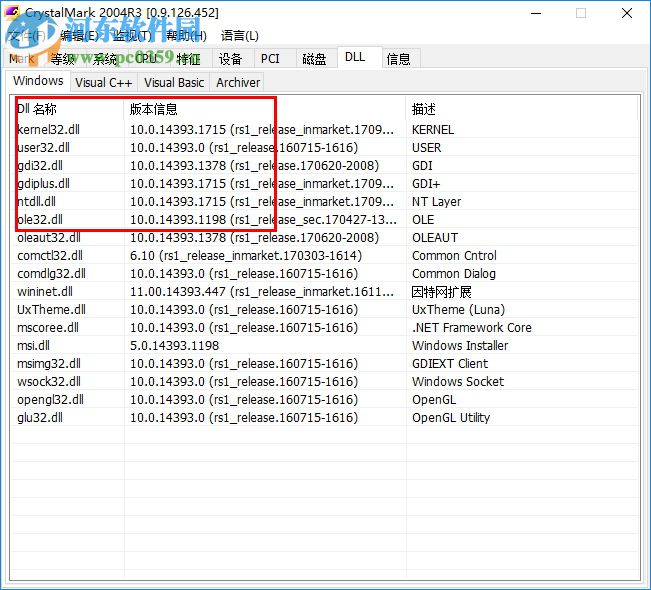Click the 11.00.14393.447 version of wininet.dll
This screenshot has width=651, height=590.
click(x=262, y=291)
